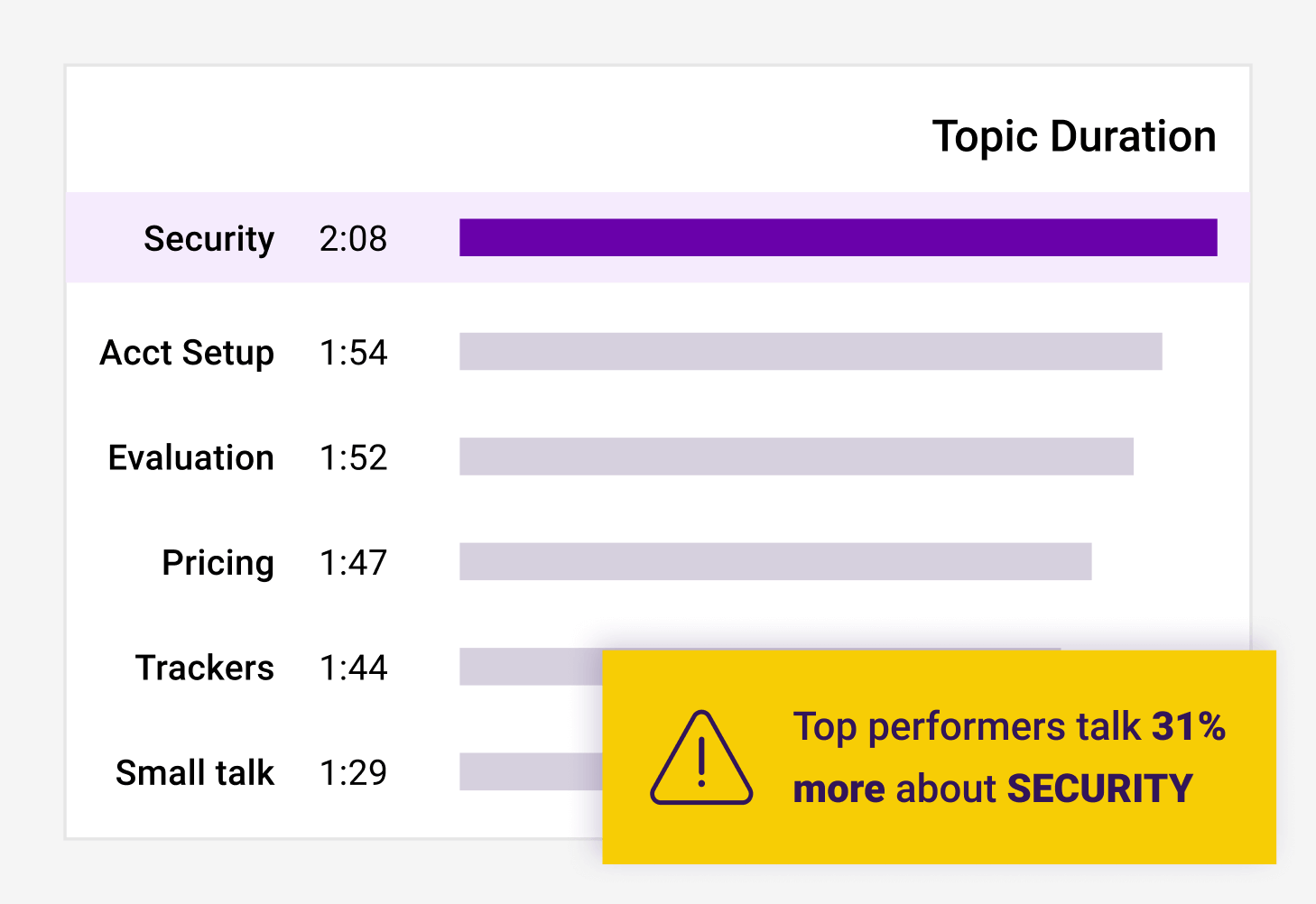Click the bold SECURITY word in alert
The image size is (1316, 904).
[1100, 789]
